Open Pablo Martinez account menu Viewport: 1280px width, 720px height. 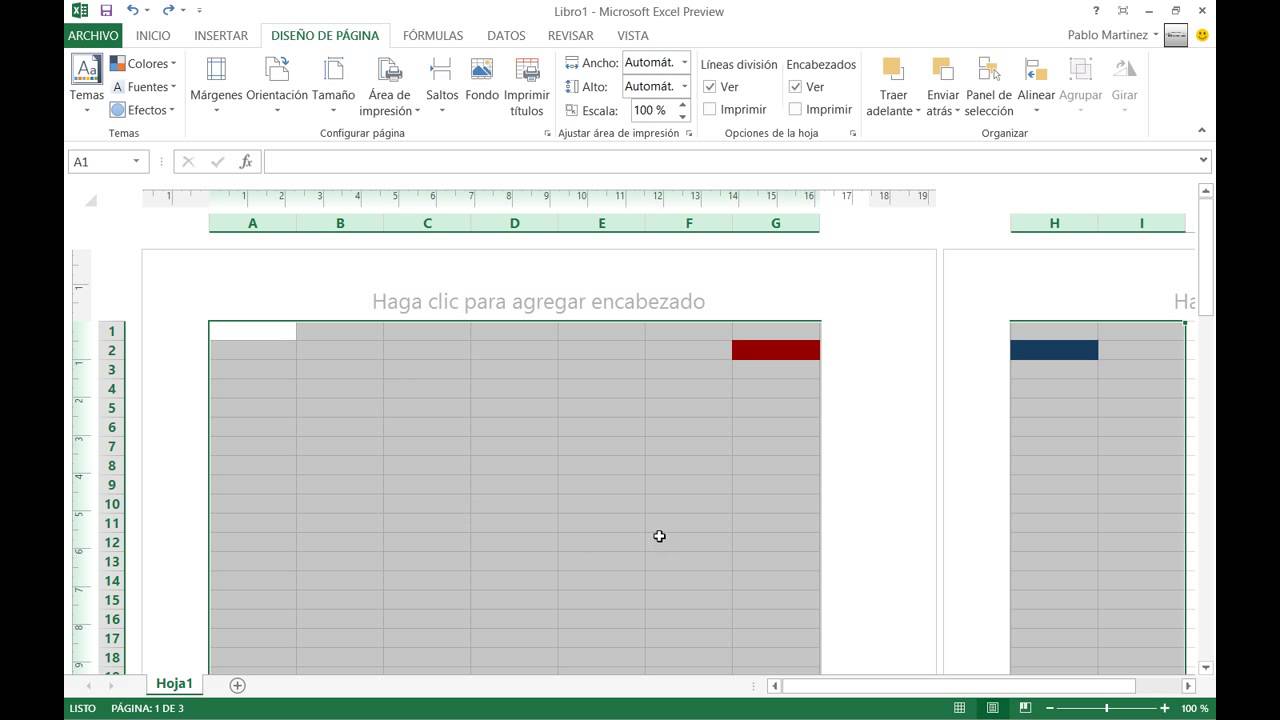tap(1113, 35)
